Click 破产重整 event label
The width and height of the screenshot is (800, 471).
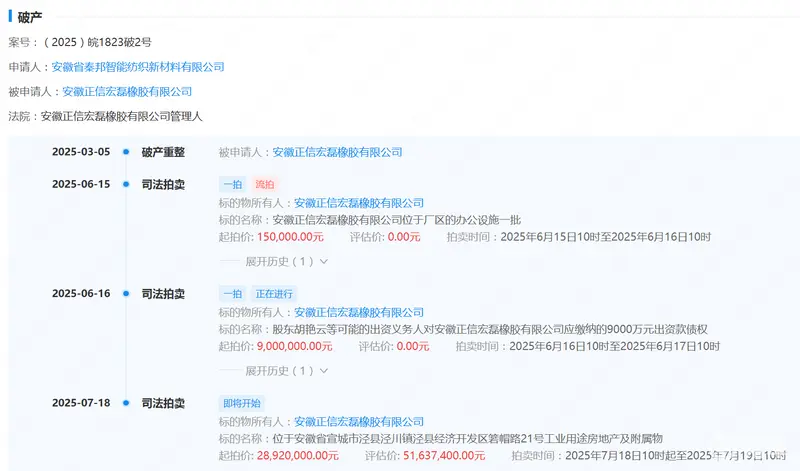pyautogui.click(x=163, y=152)
